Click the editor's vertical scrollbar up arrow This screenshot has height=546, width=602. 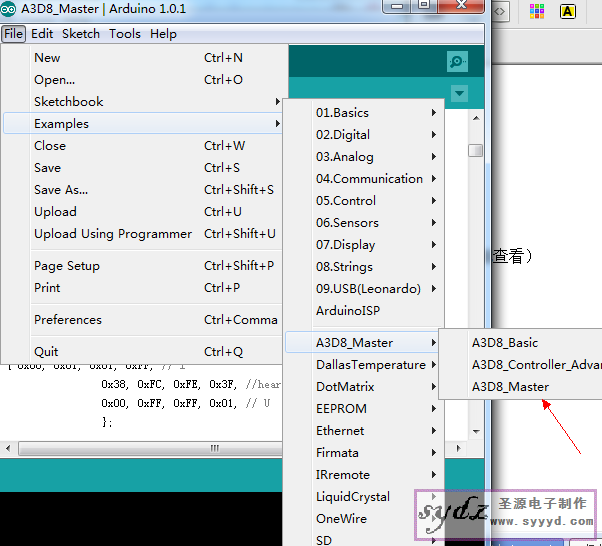point(476,118)
